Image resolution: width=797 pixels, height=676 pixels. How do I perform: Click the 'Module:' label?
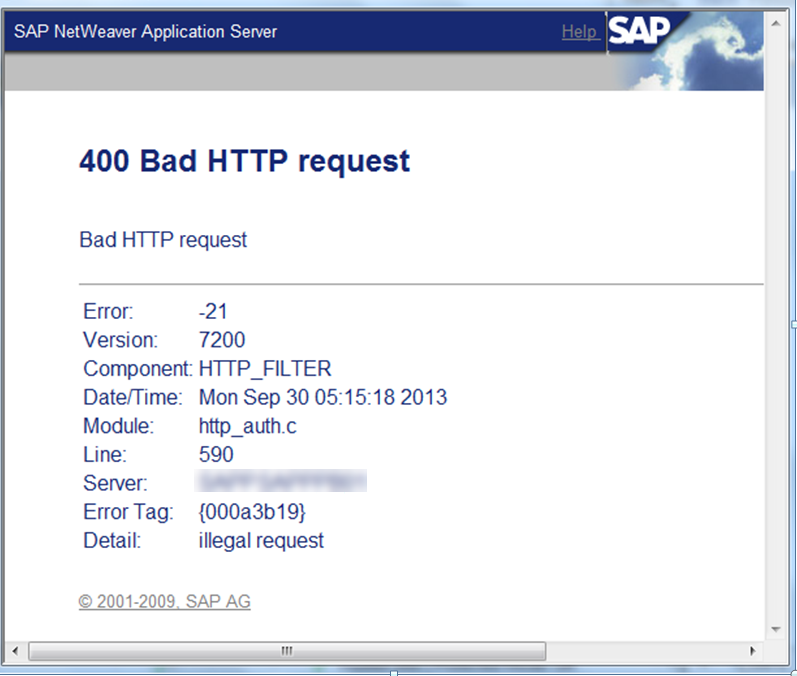pos(118,426)
